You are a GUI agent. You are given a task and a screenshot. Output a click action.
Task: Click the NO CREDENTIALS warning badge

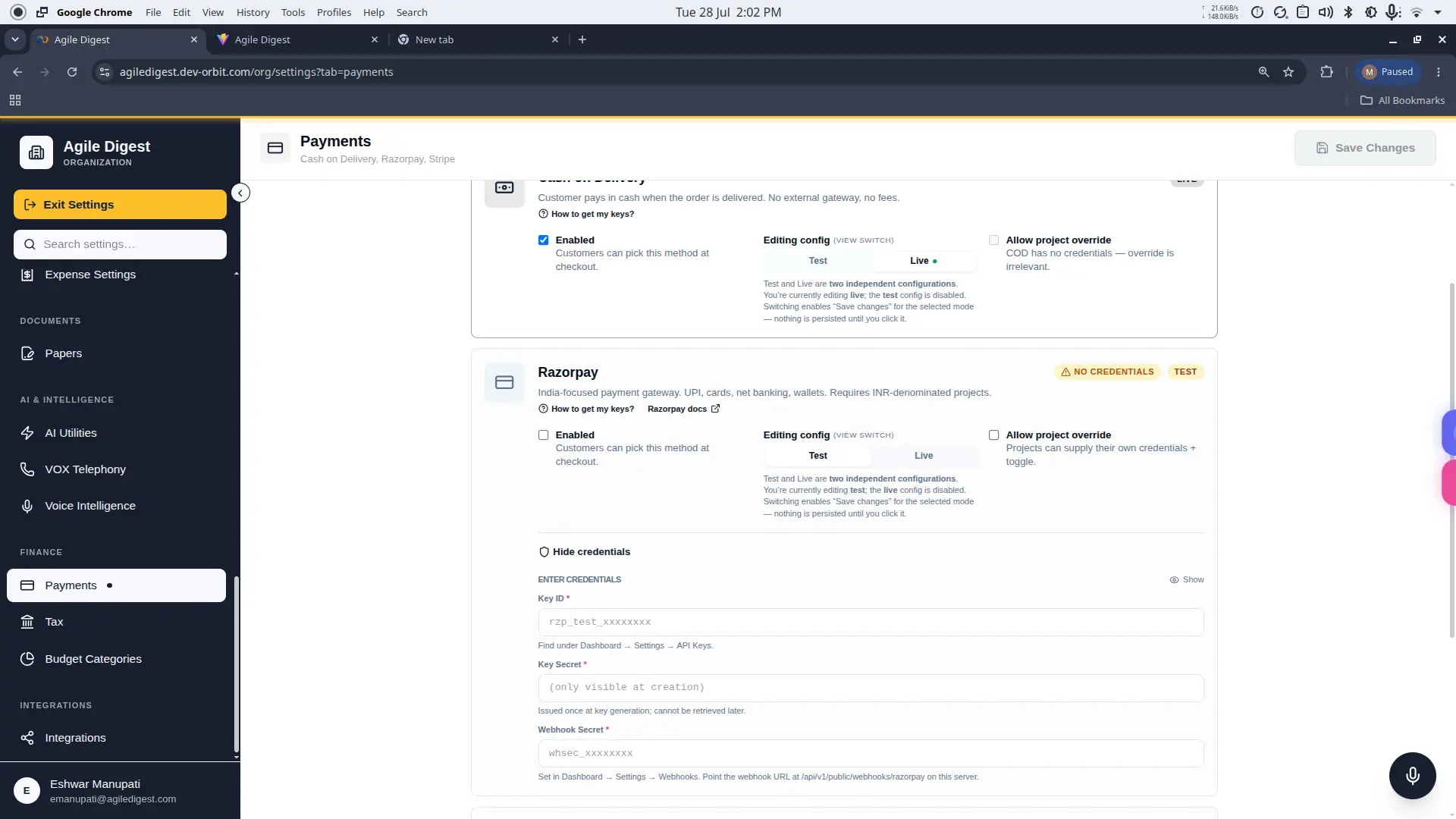click(1107, 372)
